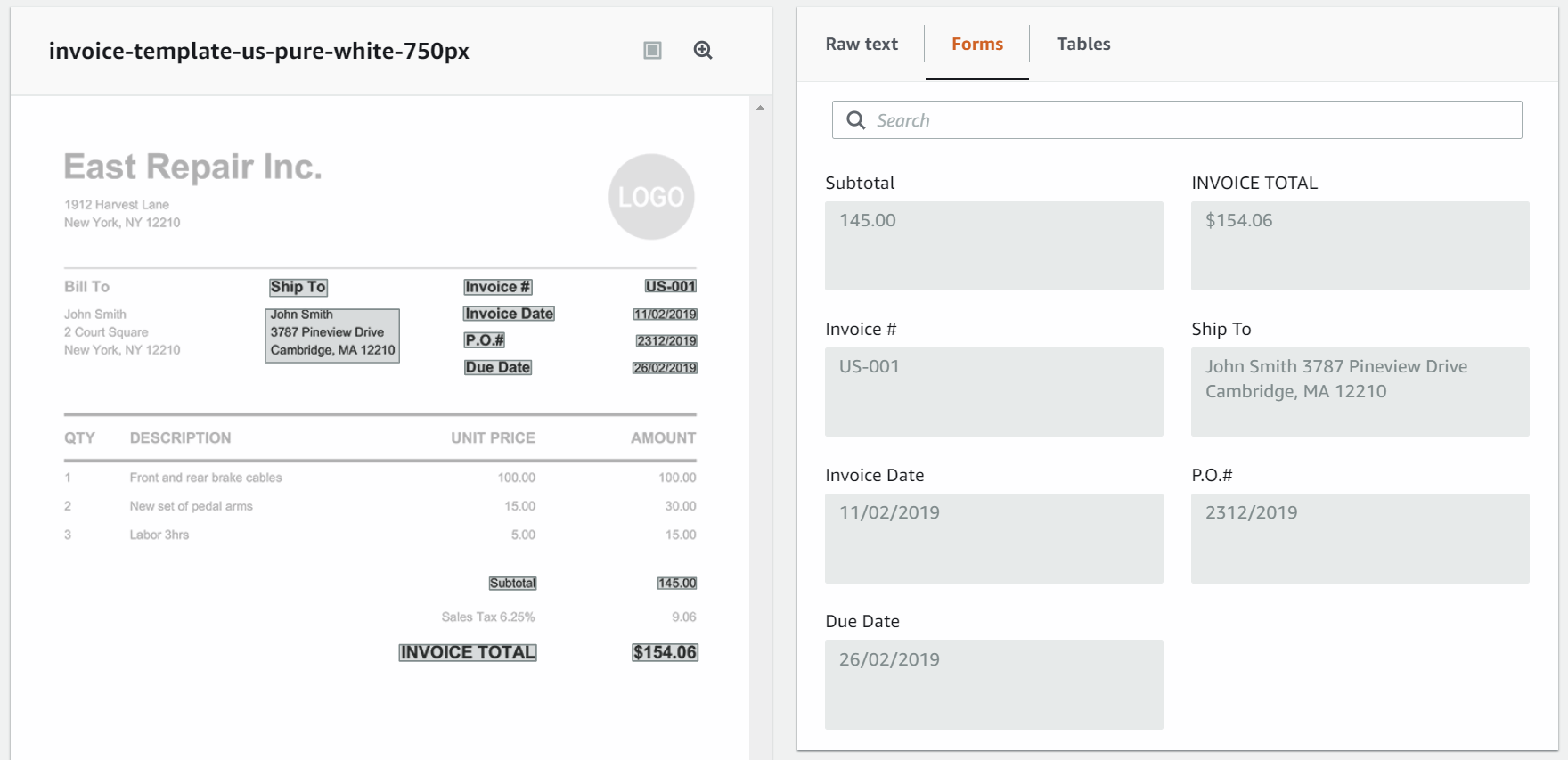Click the Front and rear brake cables row
Image resolution: width=1568 pixels, height=760 pixels.
pos(380,478)
